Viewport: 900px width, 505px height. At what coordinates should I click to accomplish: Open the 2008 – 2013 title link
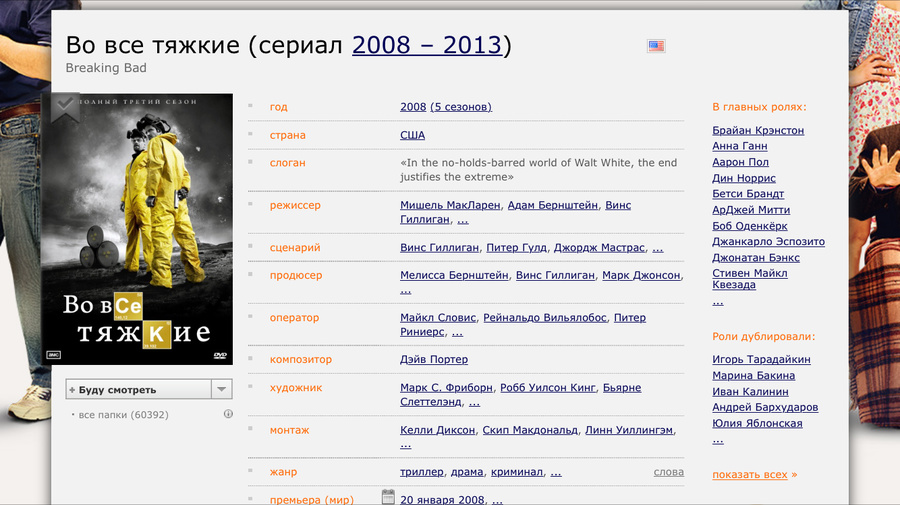tap(427, 45)
